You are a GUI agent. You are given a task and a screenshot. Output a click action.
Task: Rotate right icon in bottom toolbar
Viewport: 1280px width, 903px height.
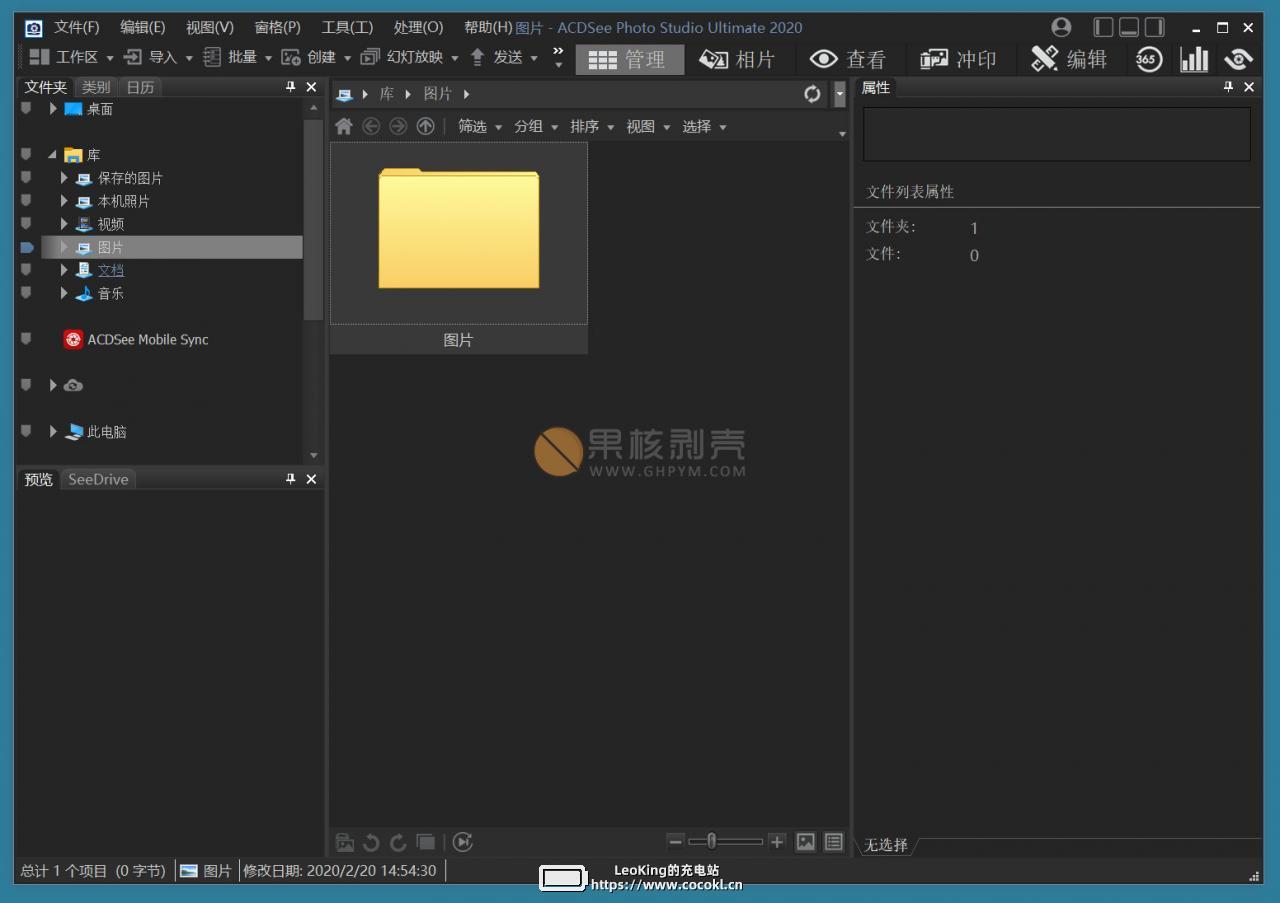[398, 842]
